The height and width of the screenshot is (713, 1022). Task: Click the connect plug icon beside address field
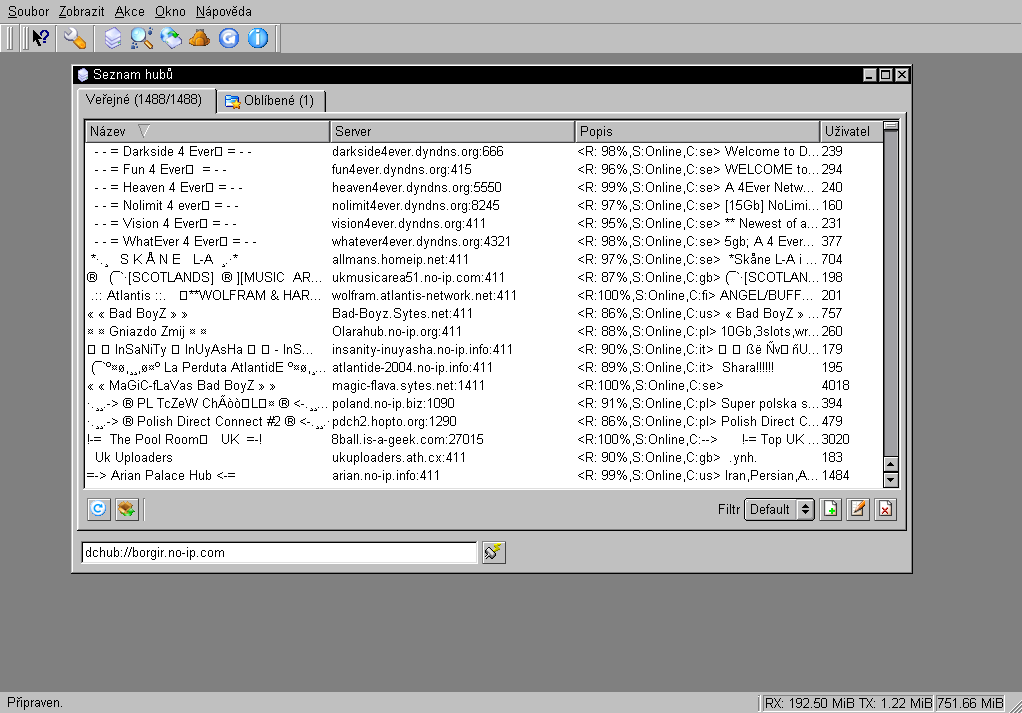click(494, 552)
